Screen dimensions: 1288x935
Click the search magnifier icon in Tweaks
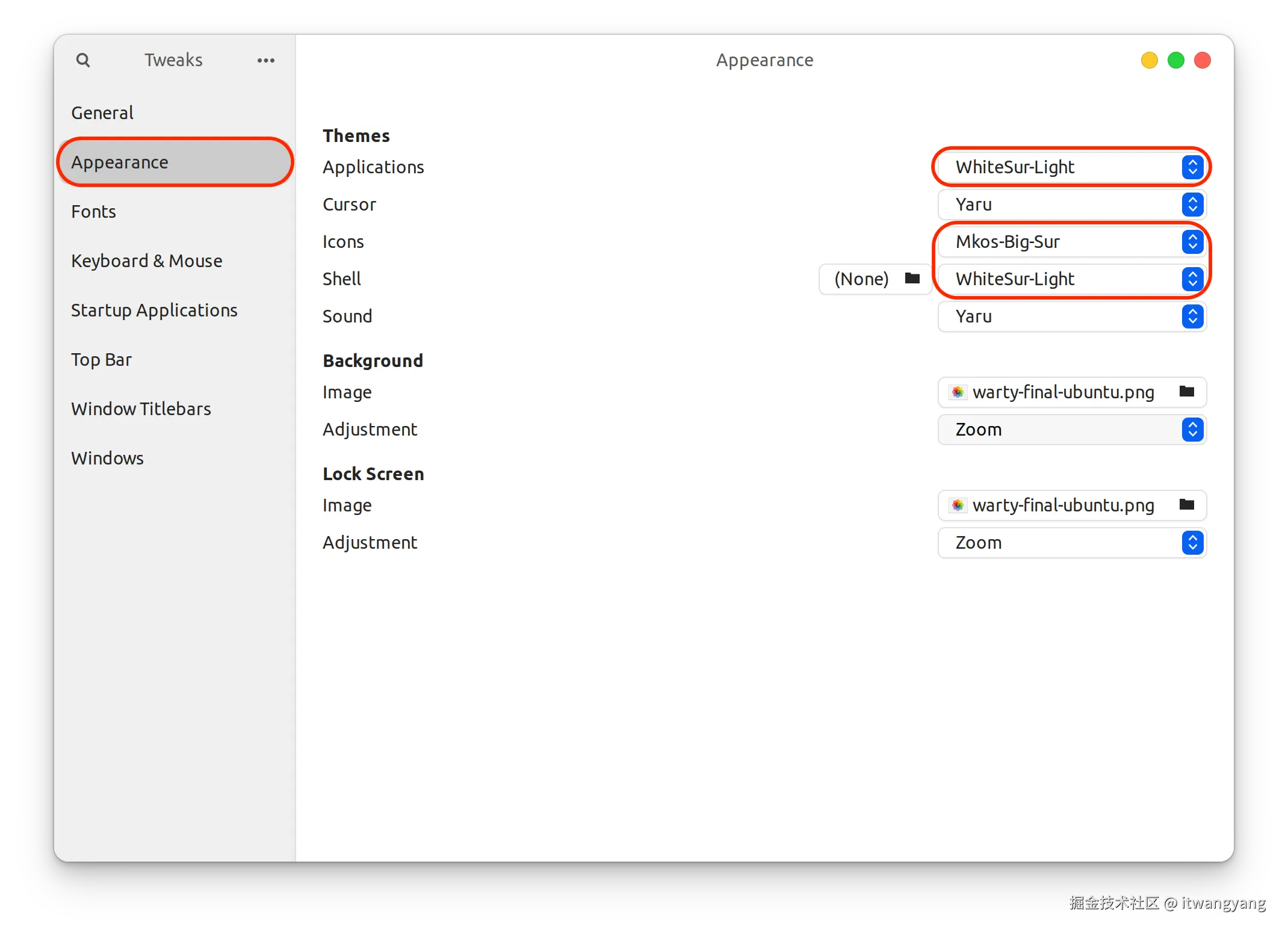point(83,60)
